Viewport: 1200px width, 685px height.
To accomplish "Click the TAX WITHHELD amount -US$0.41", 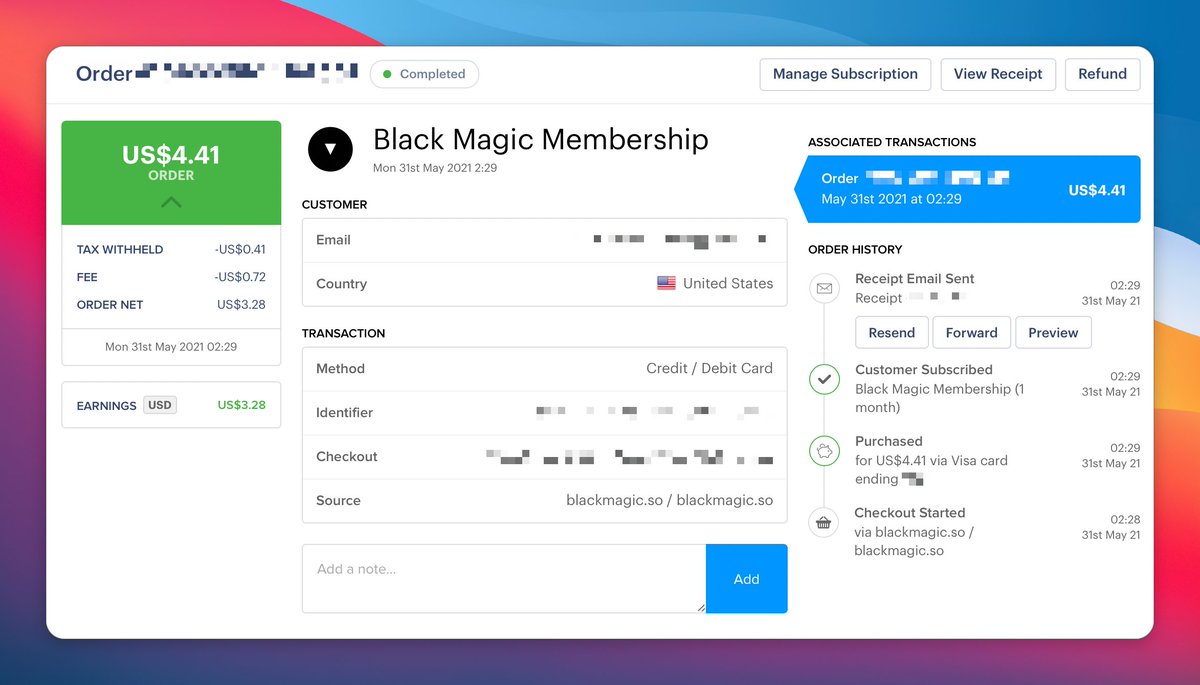I will pos(240,249).
